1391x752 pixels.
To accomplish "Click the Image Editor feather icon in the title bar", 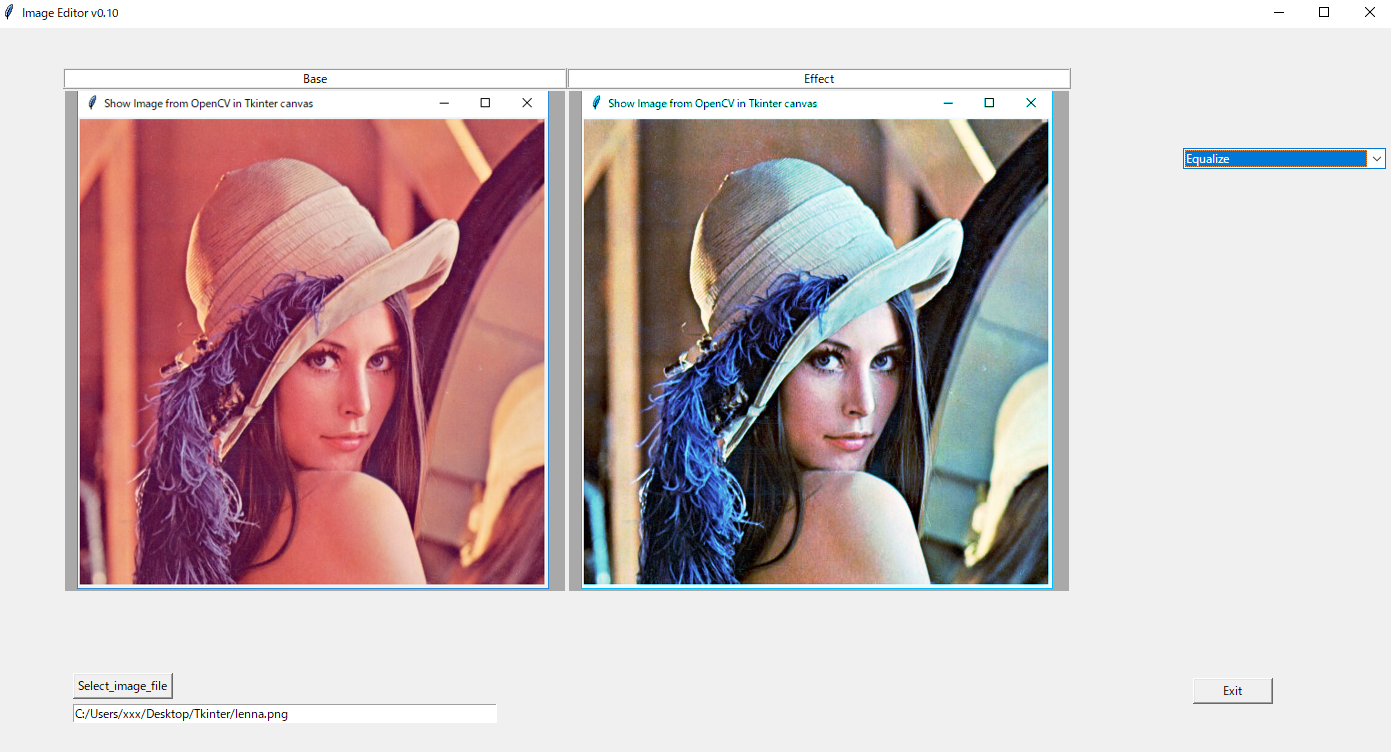I will 9,13.
